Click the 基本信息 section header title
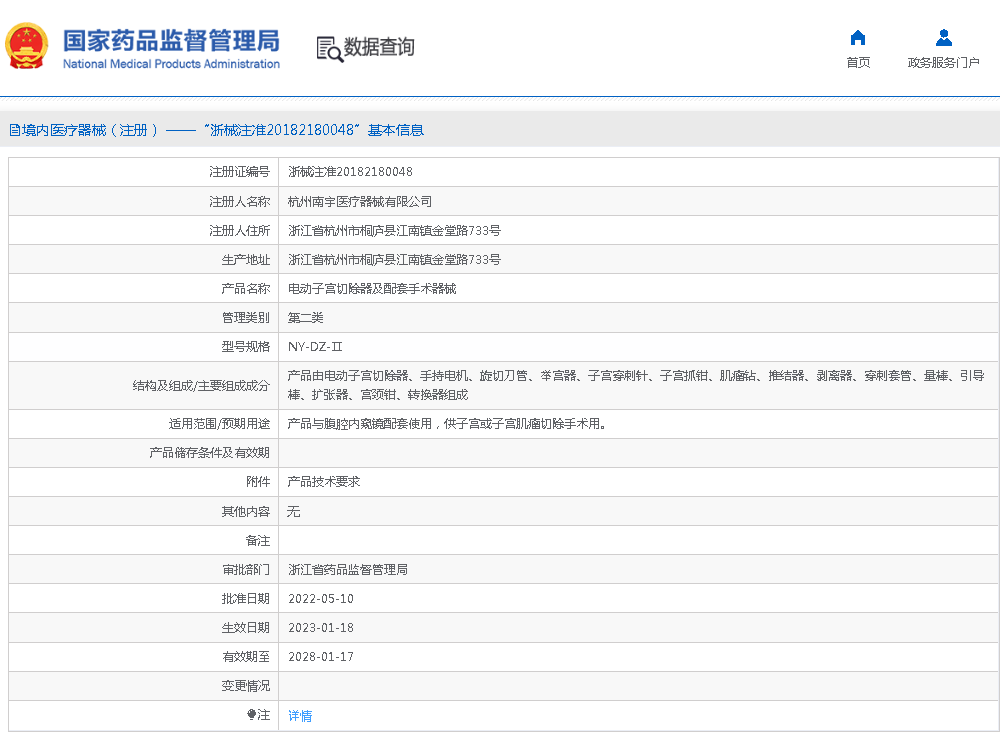This screenshot has height=732, width=1000. tap(396, 130)
